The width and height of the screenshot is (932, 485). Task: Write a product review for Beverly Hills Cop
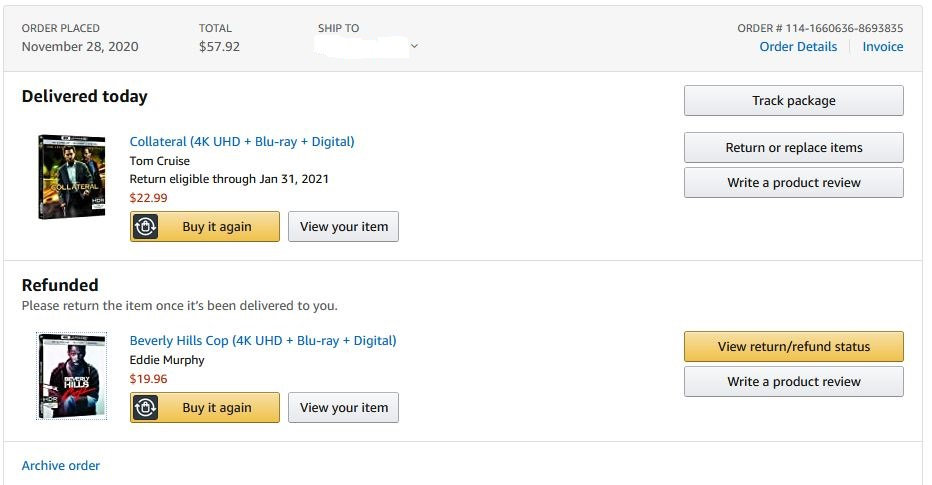[793, 382]
